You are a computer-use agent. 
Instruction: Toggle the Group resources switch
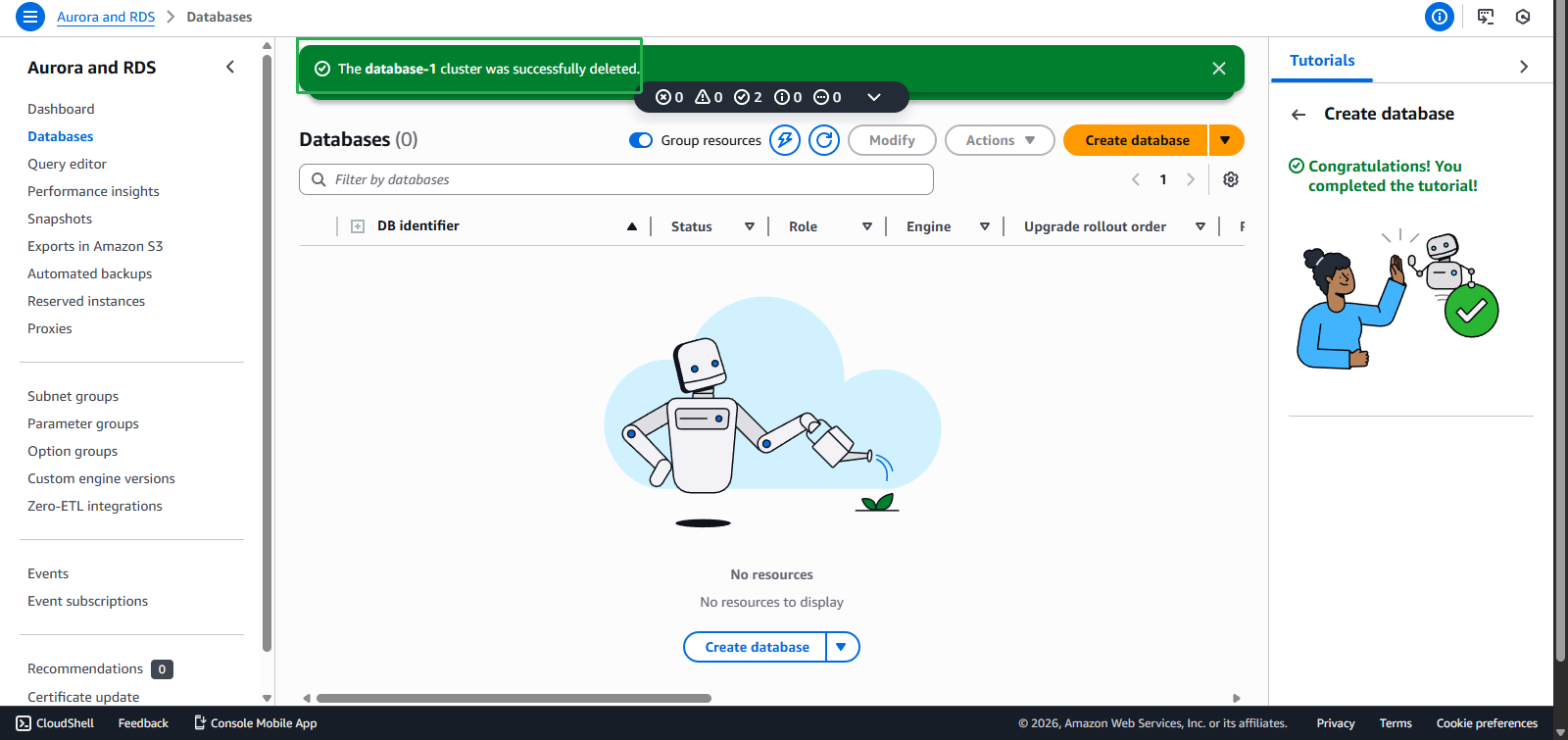641,140
